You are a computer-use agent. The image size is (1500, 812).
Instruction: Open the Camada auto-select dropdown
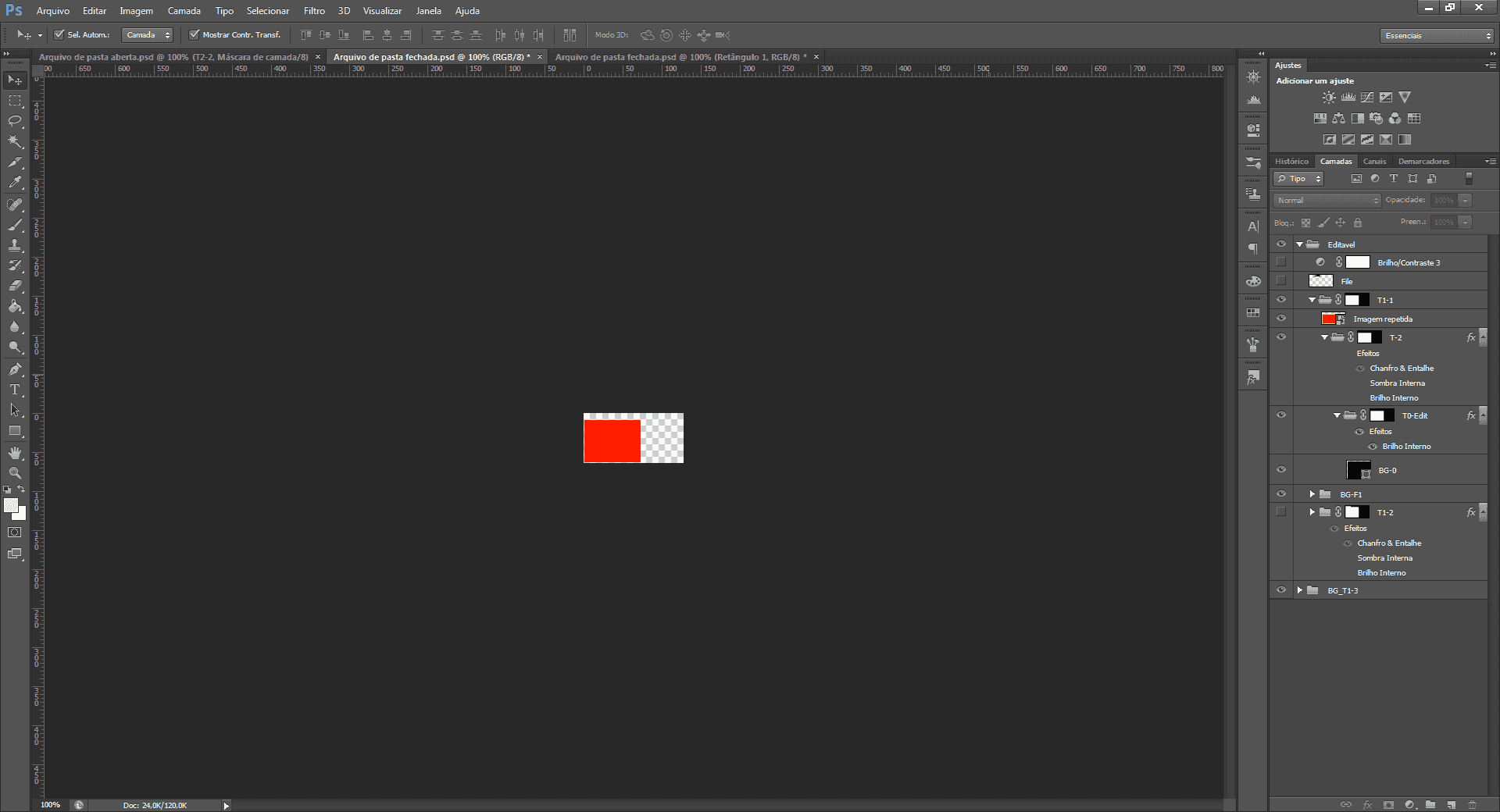148,35
